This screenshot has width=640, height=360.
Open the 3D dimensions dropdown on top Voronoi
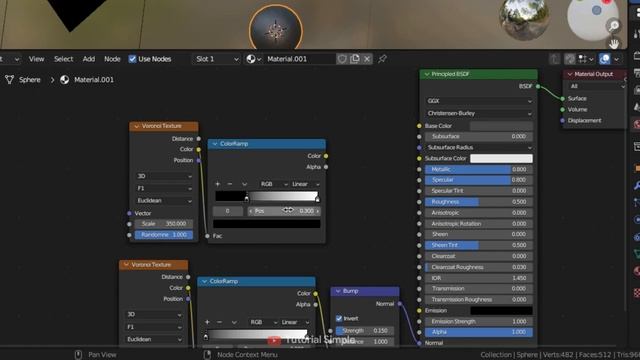tap(164, 176)
